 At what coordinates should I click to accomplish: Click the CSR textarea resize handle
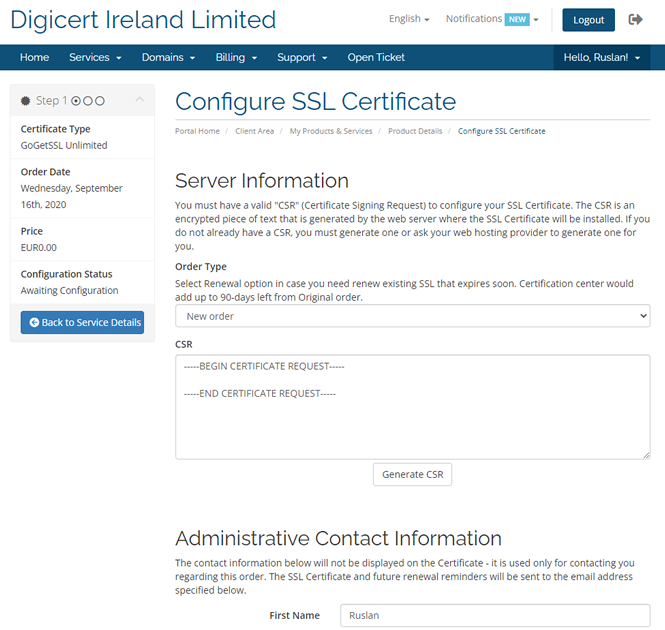click(x=646, y=455)
